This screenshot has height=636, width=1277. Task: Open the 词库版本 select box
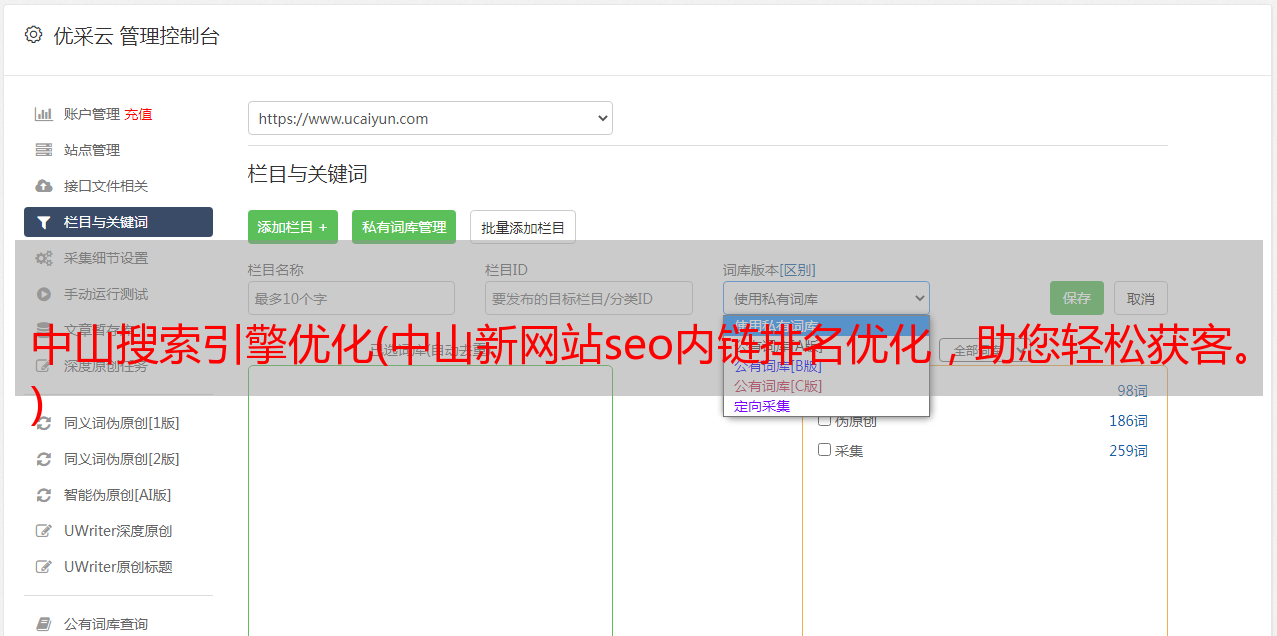click(826, 298)
